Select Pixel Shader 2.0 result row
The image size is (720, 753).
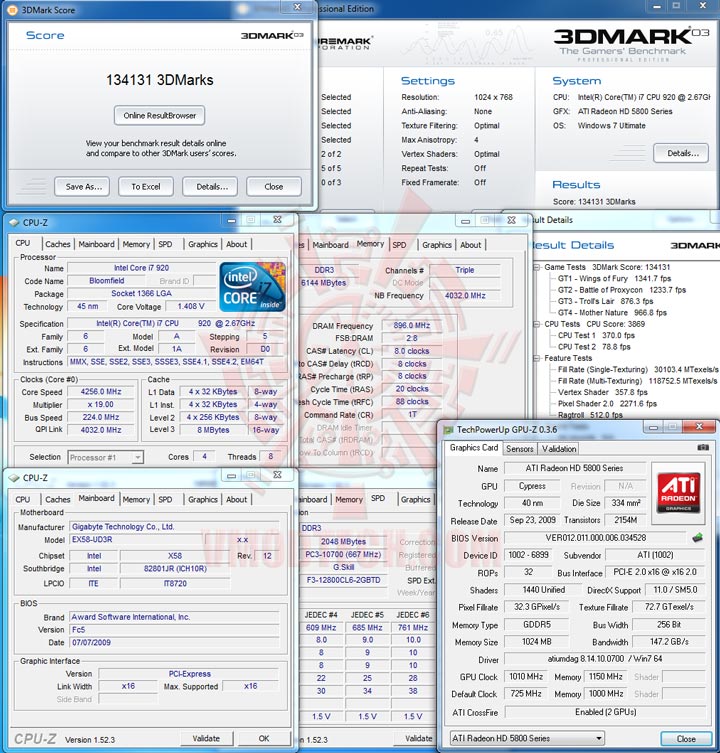[x=607, y=404]
